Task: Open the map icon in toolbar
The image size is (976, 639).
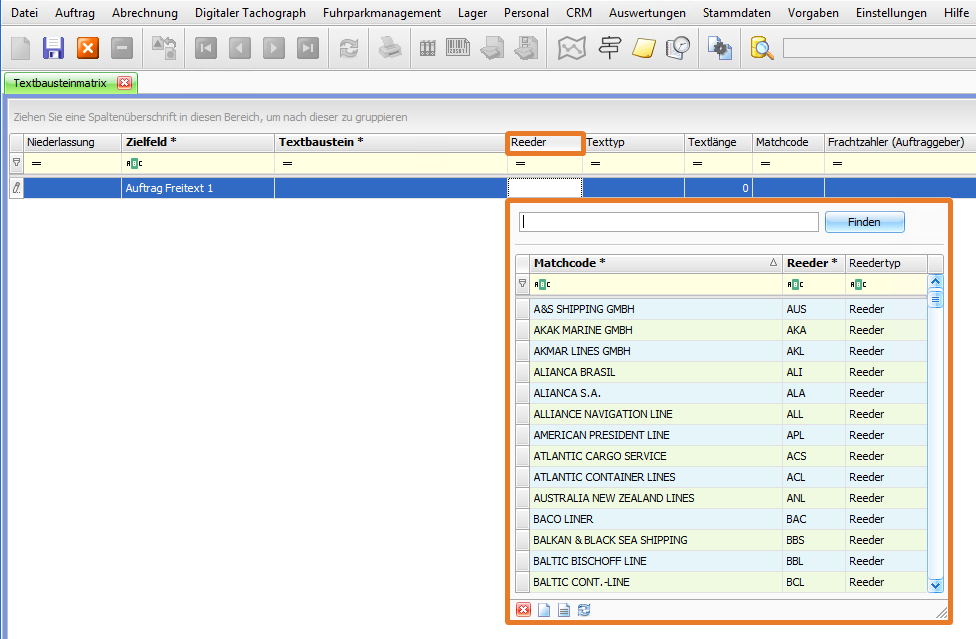Action: pos(571,48)
